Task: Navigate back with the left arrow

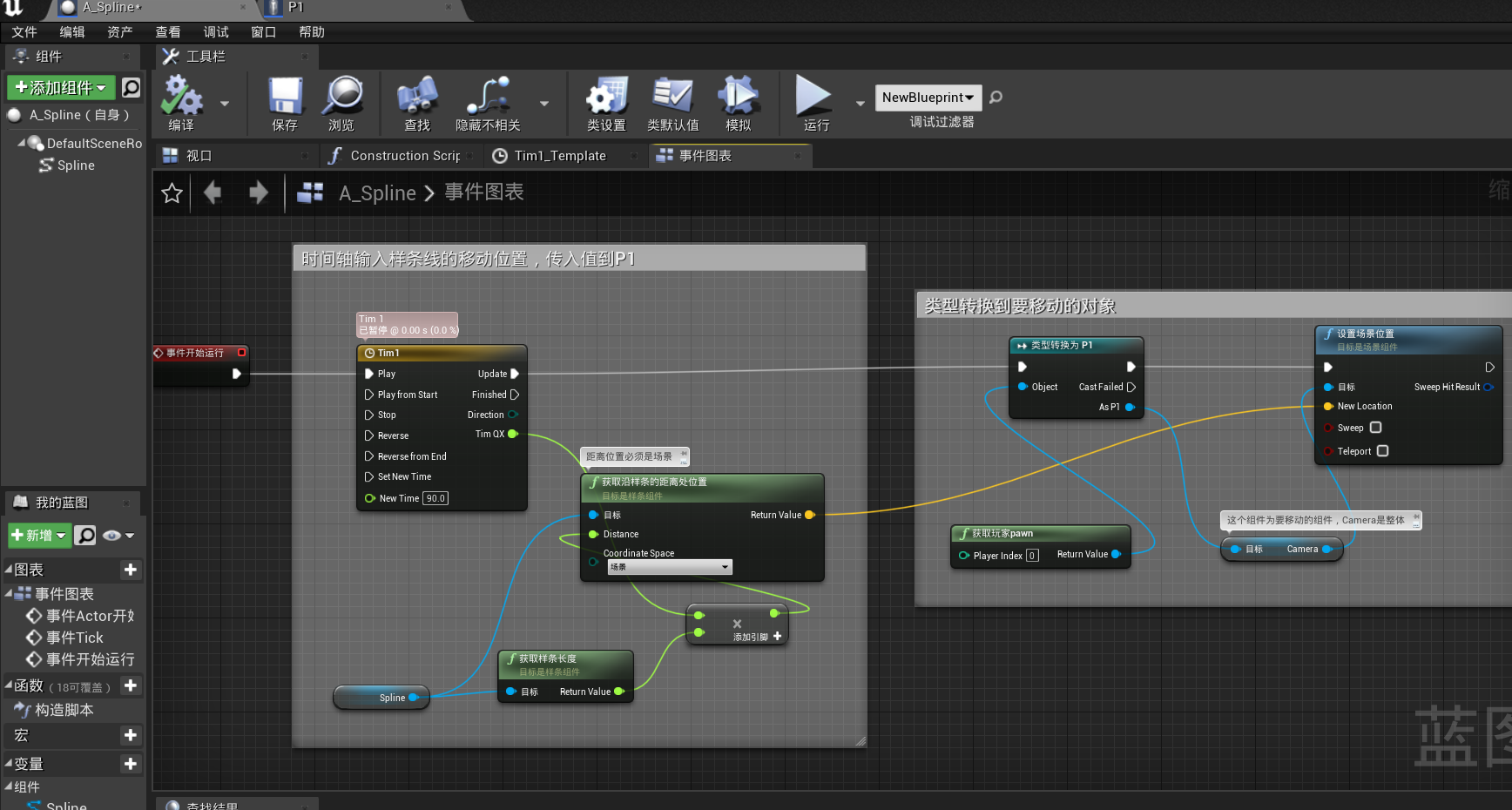Action: 213,192
